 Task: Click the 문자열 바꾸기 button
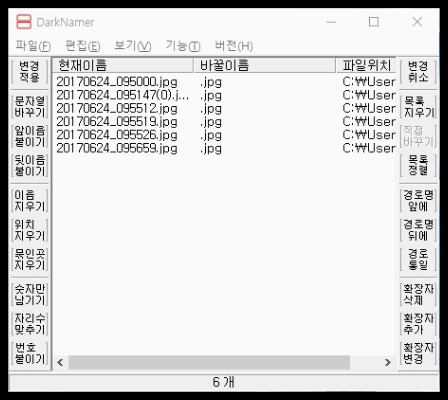[x=30, y=107]
